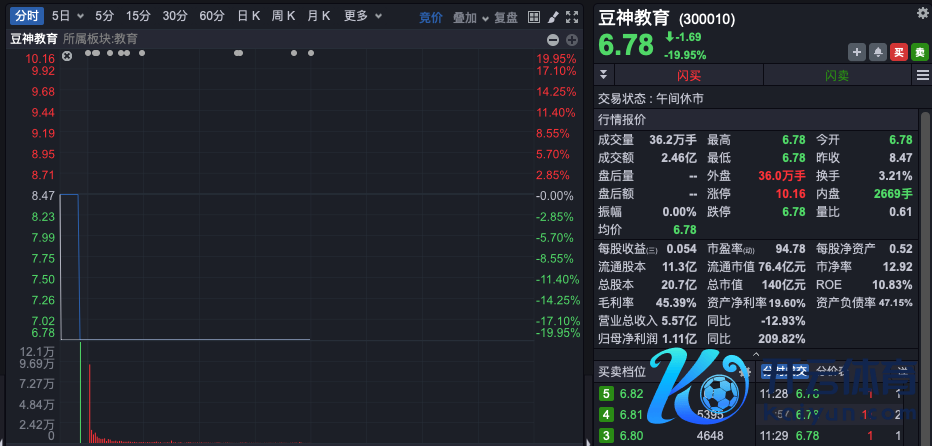Zoom out the chart with minus button
932x446 pixels.
coord(553,39)
